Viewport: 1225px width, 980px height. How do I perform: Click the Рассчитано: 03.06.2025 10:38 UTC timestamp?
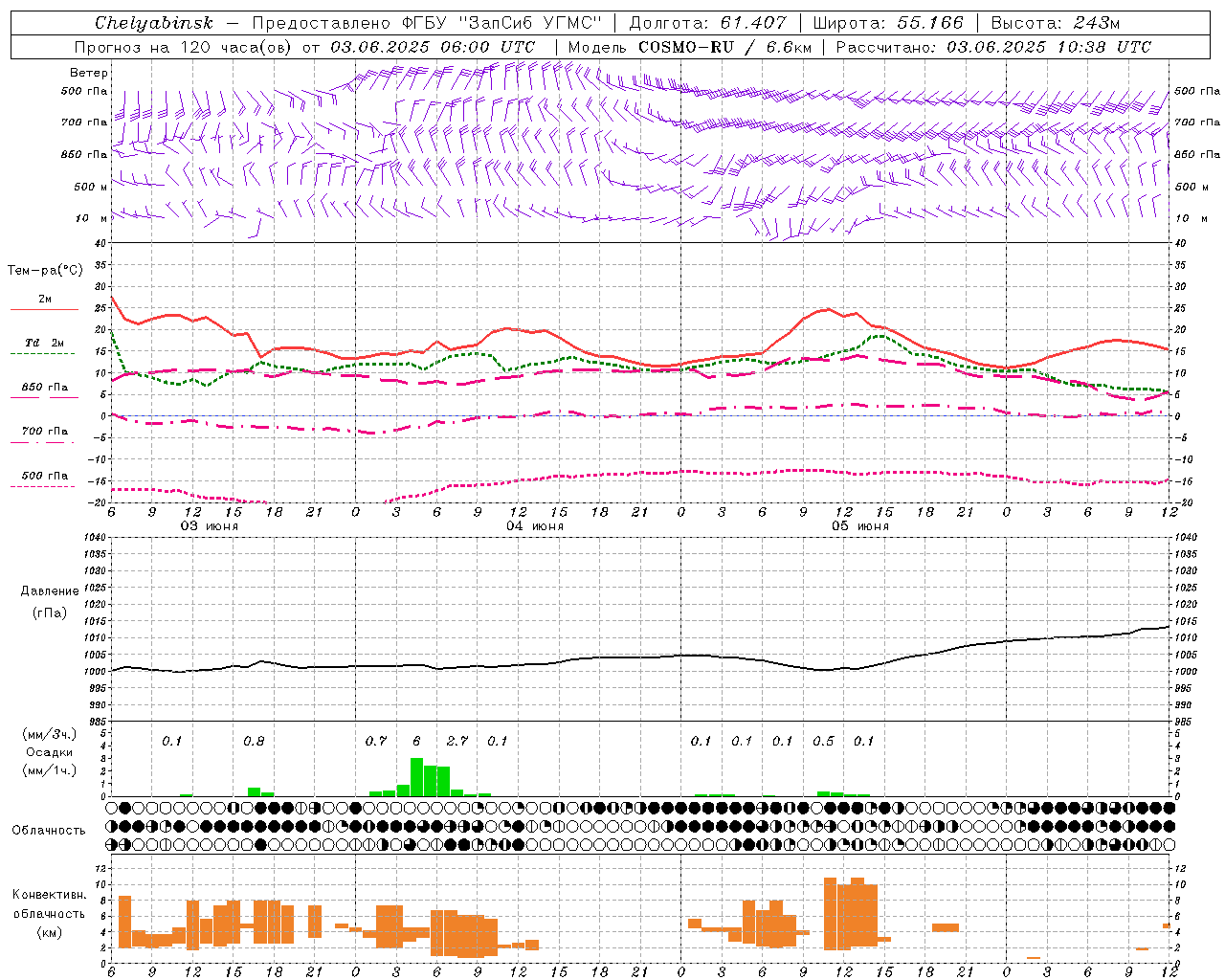click(x=993, y=47)
